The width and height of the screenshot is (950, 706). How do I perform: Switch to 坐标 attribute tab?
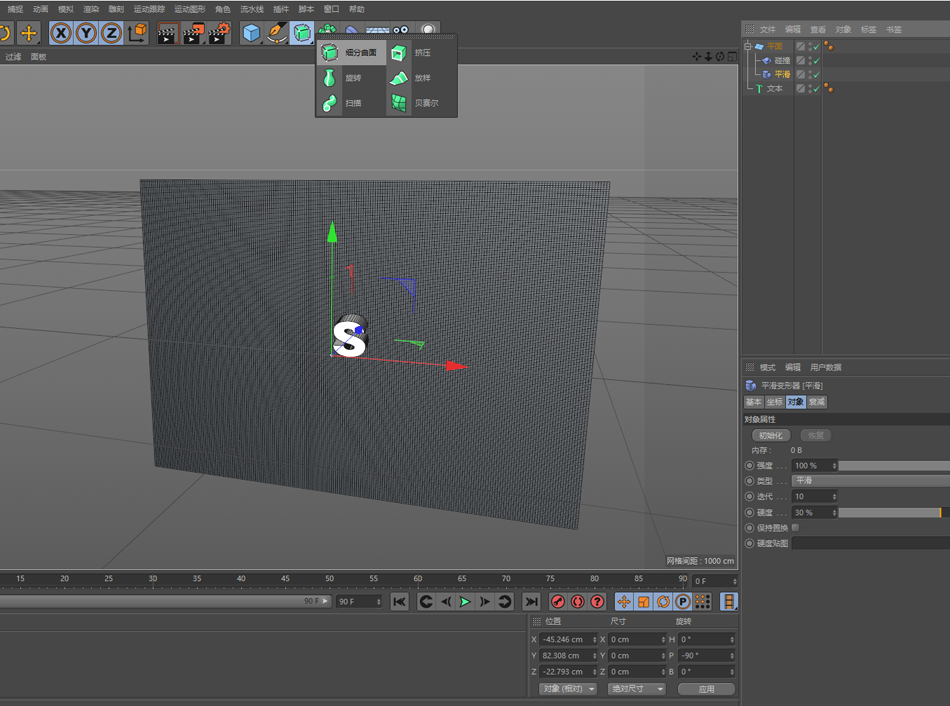point(774,402)
